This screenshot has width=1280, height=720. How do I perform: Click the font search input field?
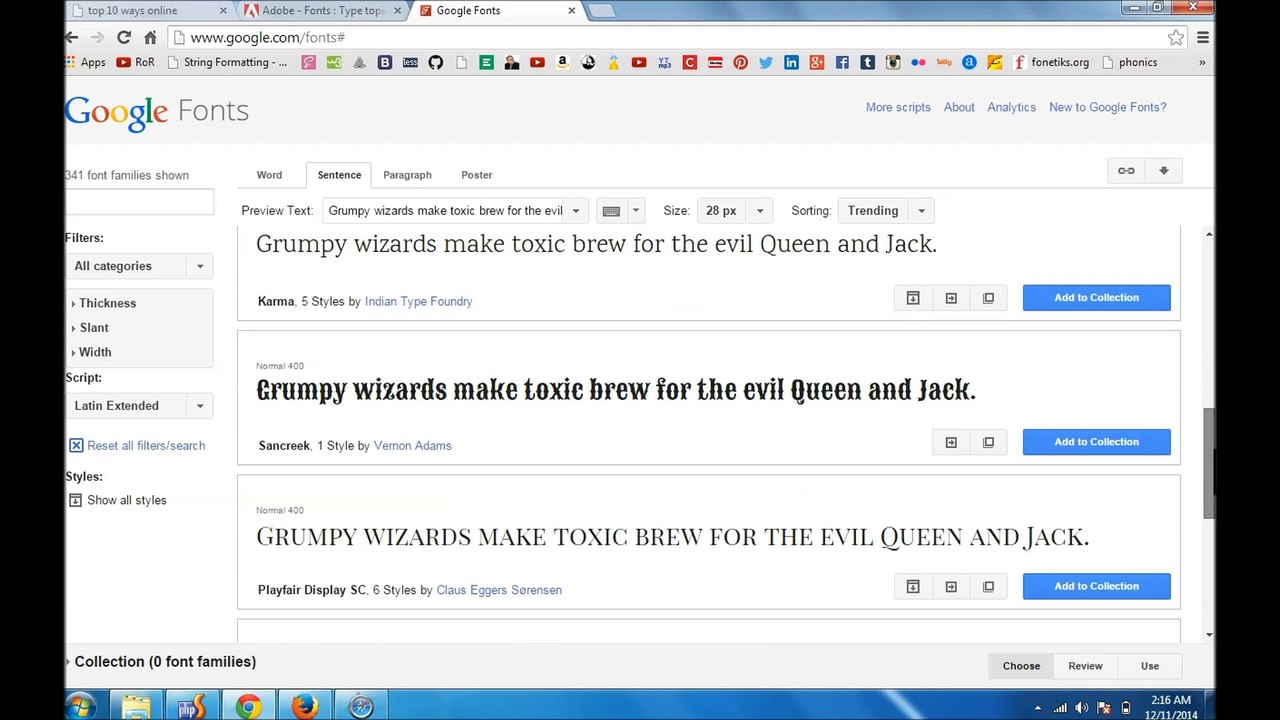pyautogui.click(x=139, y=202)
